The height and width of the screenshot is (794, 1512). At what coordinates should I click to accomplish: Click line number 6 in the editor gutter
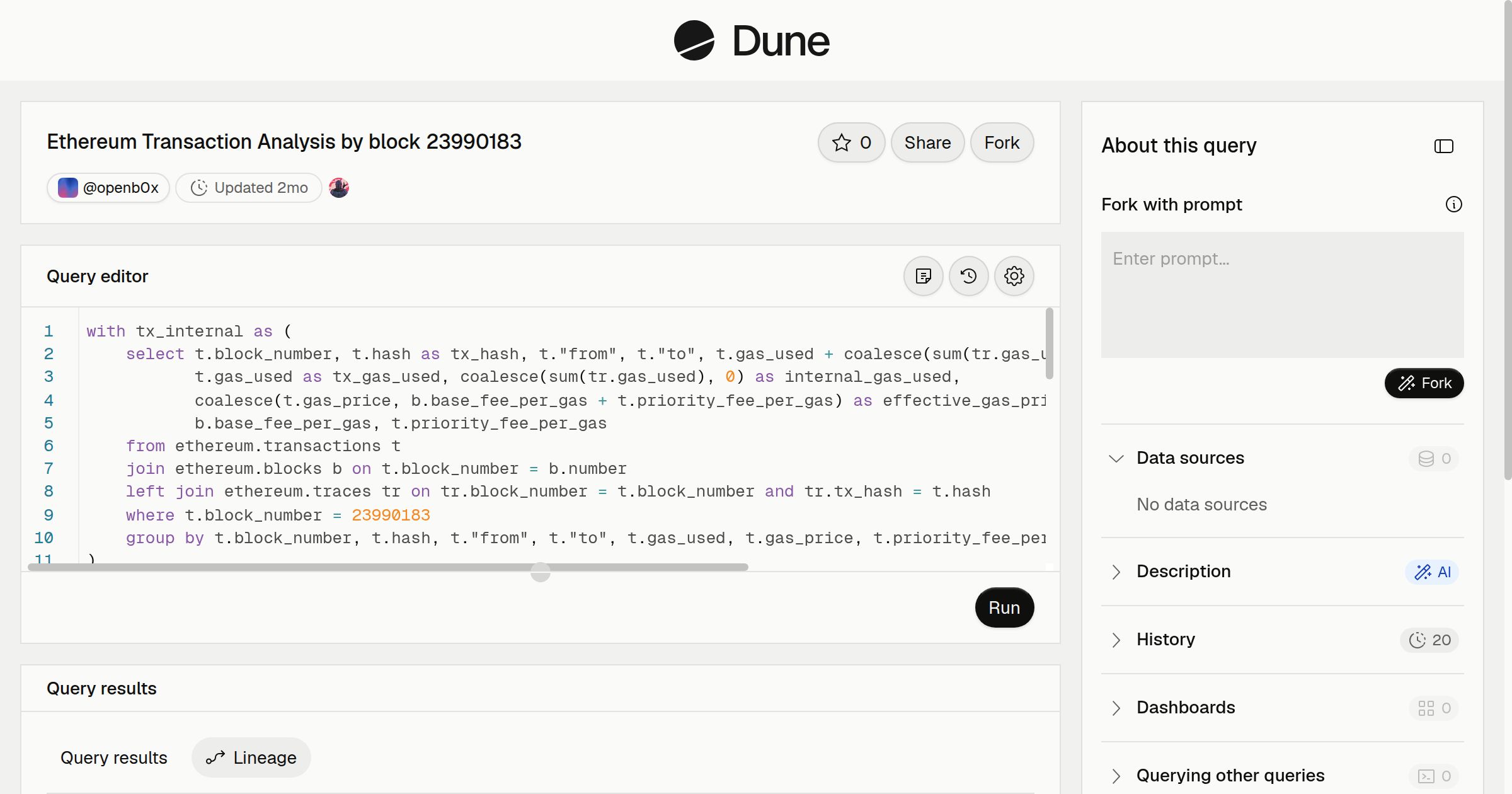[49, 446]
